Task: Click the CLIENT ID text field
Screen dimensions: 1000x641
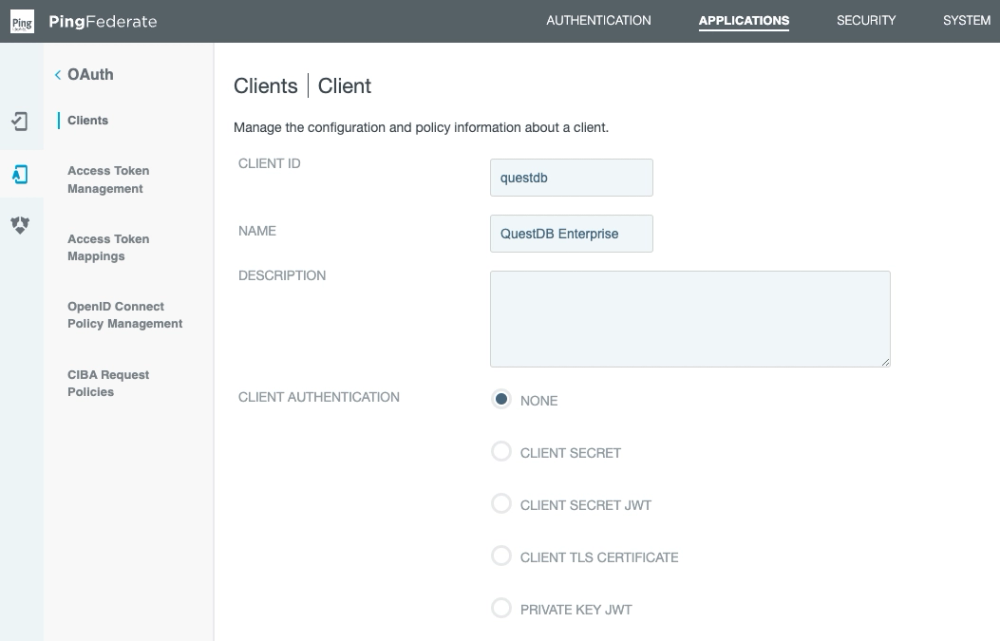Action: pos(571,176)
